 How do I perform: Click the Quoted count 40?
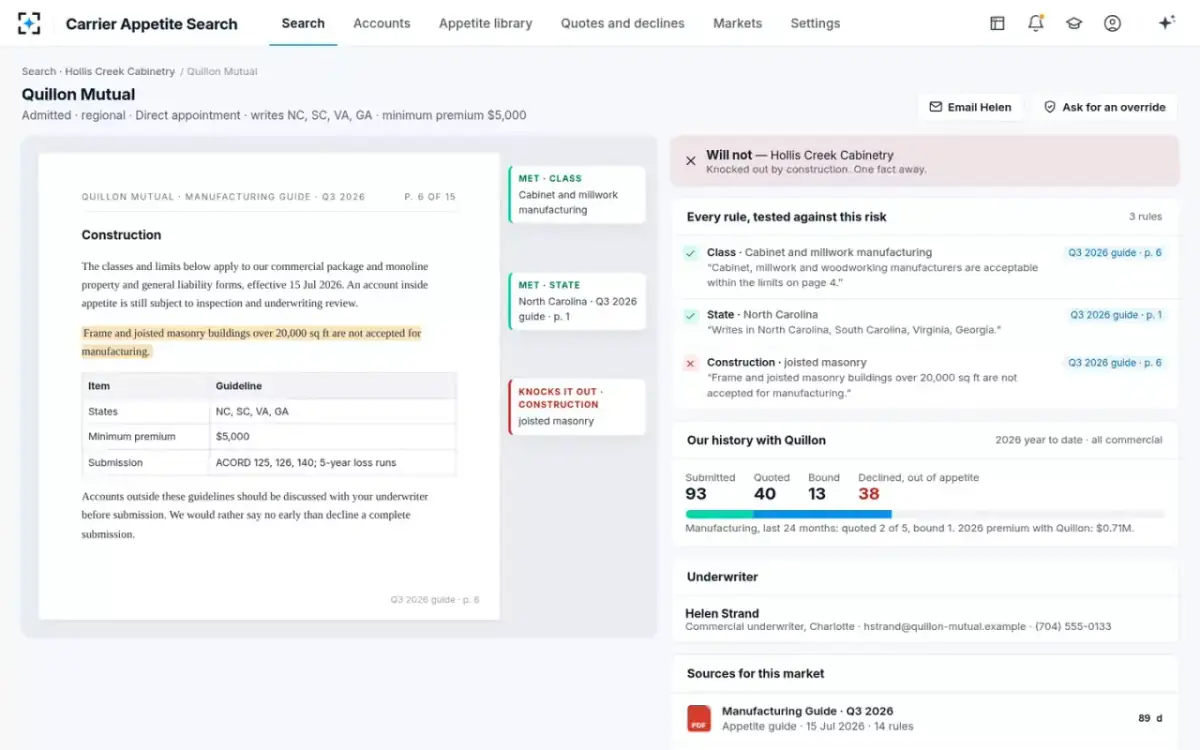tap(765, 494)
